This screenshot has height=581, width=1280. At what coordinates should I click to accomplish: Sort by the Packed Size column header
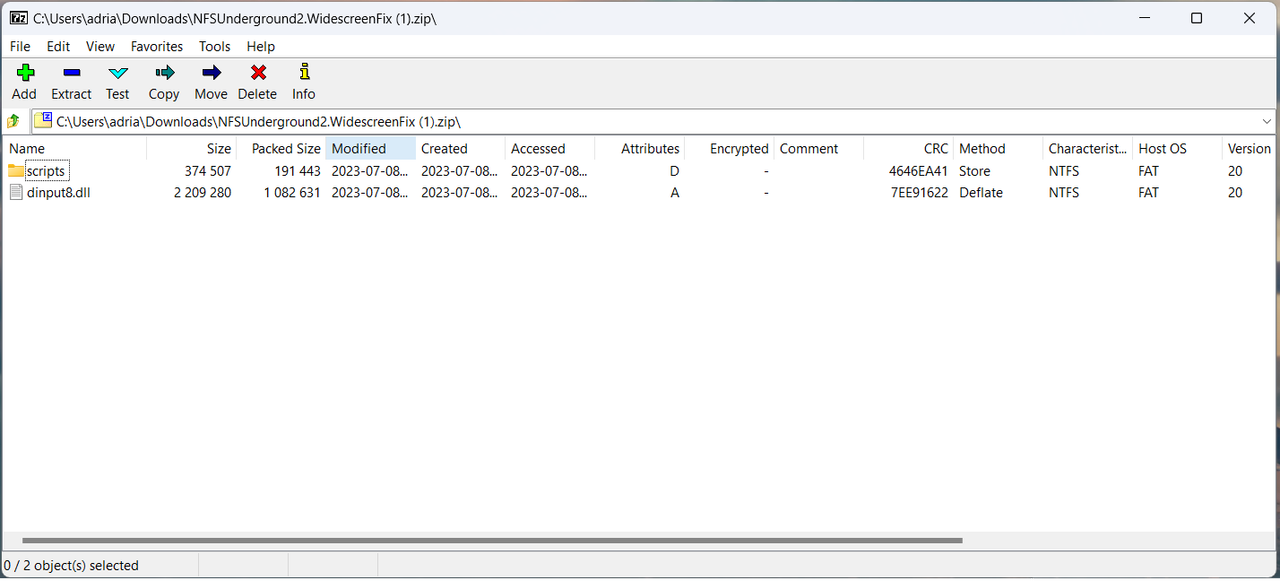coord(281,148)
